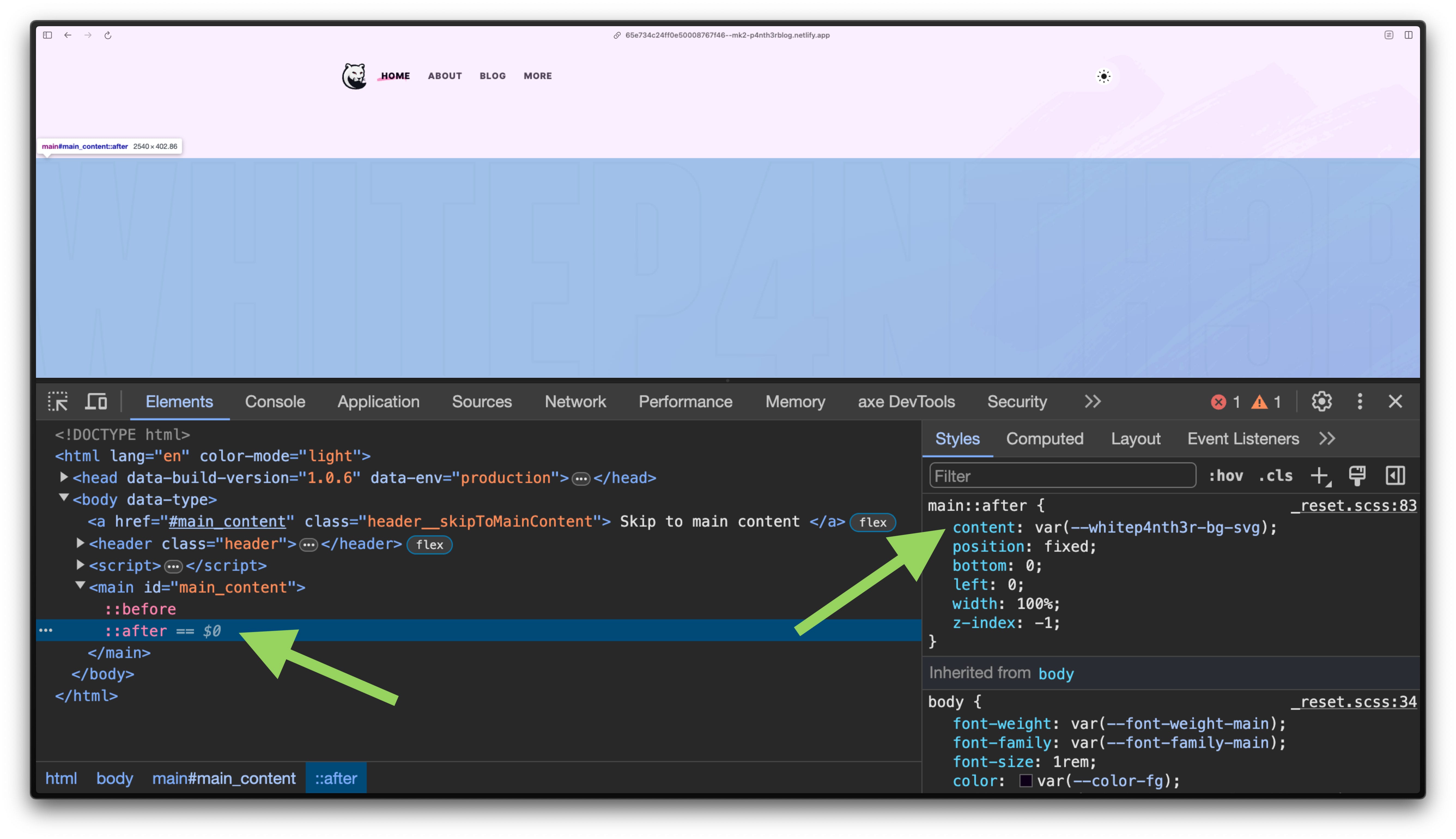Image resolution: width=1456 pixels, height=839 pixels.
Task: Click the ::after breadcrumb item
Action: tap(336, 778)
